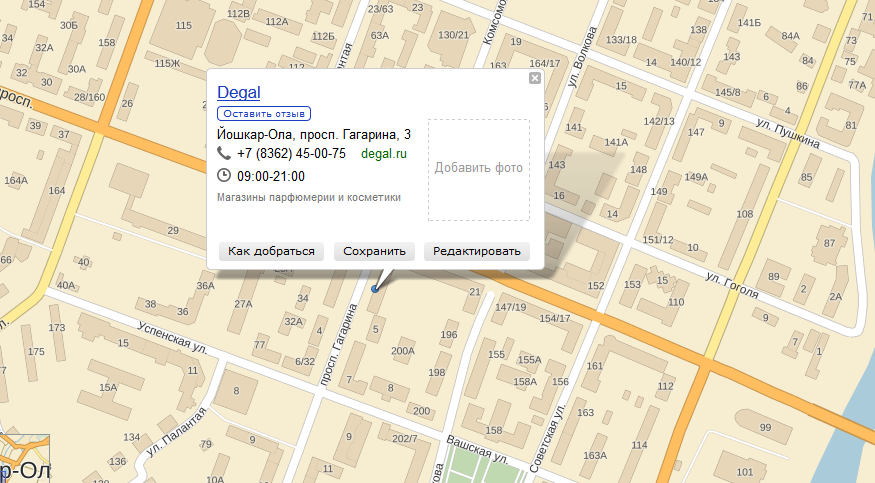
Task: Click the category 'Магазины парфюмерии и косметики'
Action: (309, 197)
